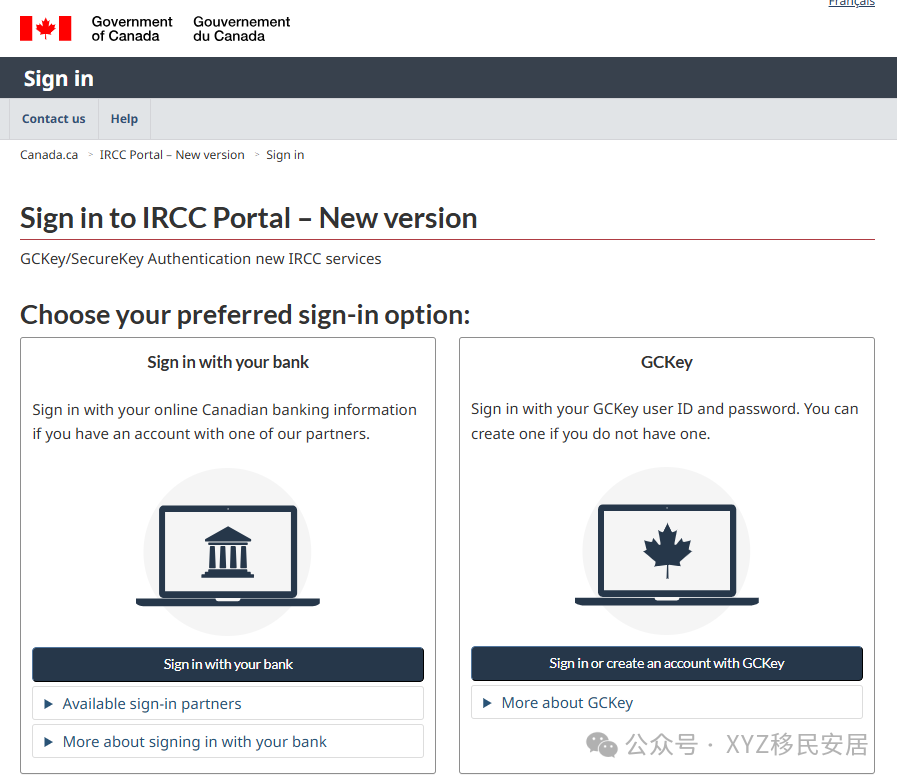The image size is (897, 780).
Task: Click arrow beside More about signing in with bank
Action: pos(49,742)
